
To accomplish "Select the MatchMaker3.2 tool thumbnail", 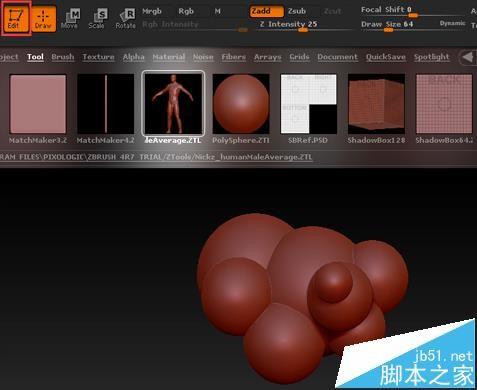I will (38, 104).
